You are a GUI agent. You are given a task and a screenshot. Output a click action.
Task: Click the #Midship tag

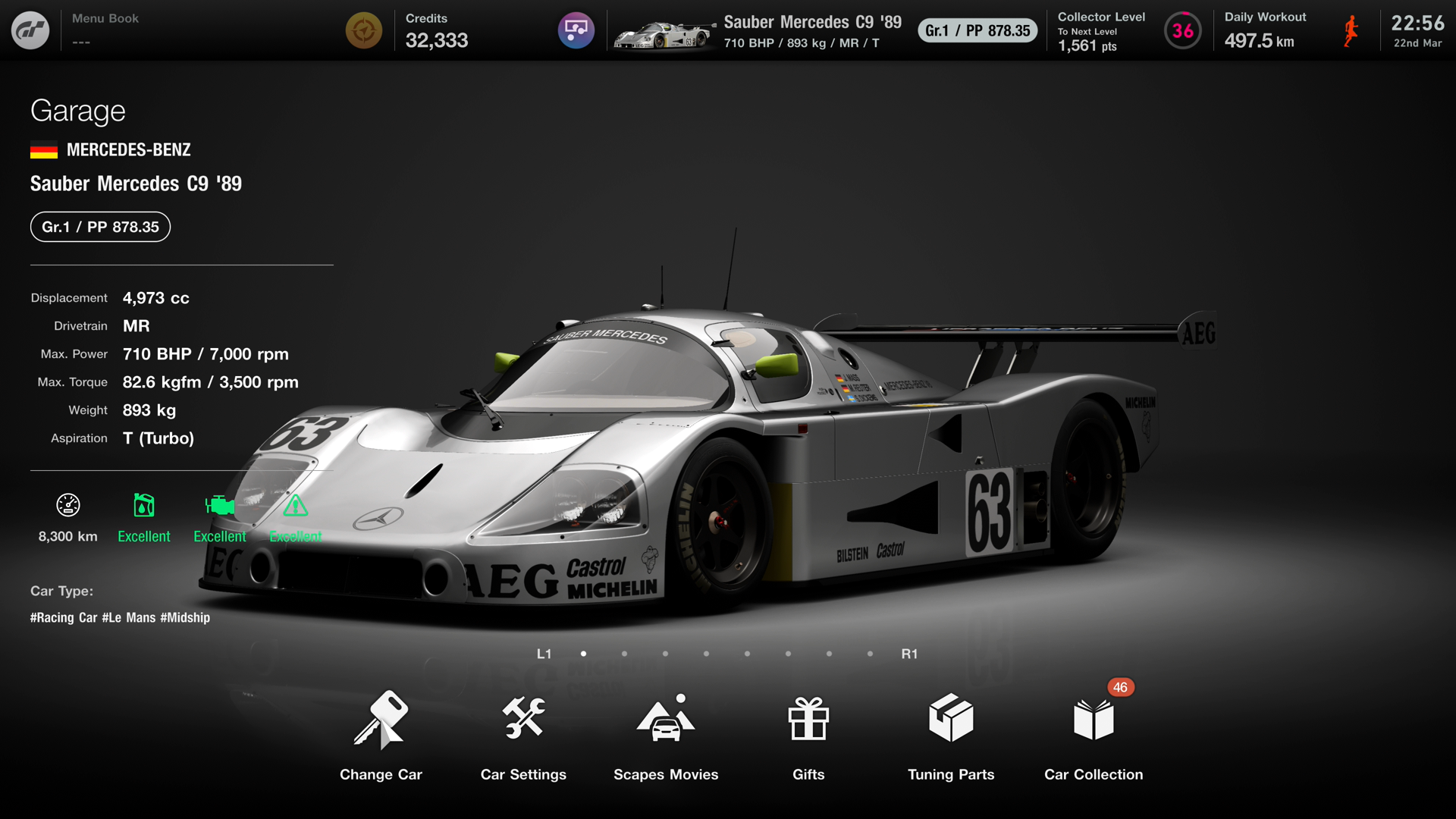click(185, 617)
